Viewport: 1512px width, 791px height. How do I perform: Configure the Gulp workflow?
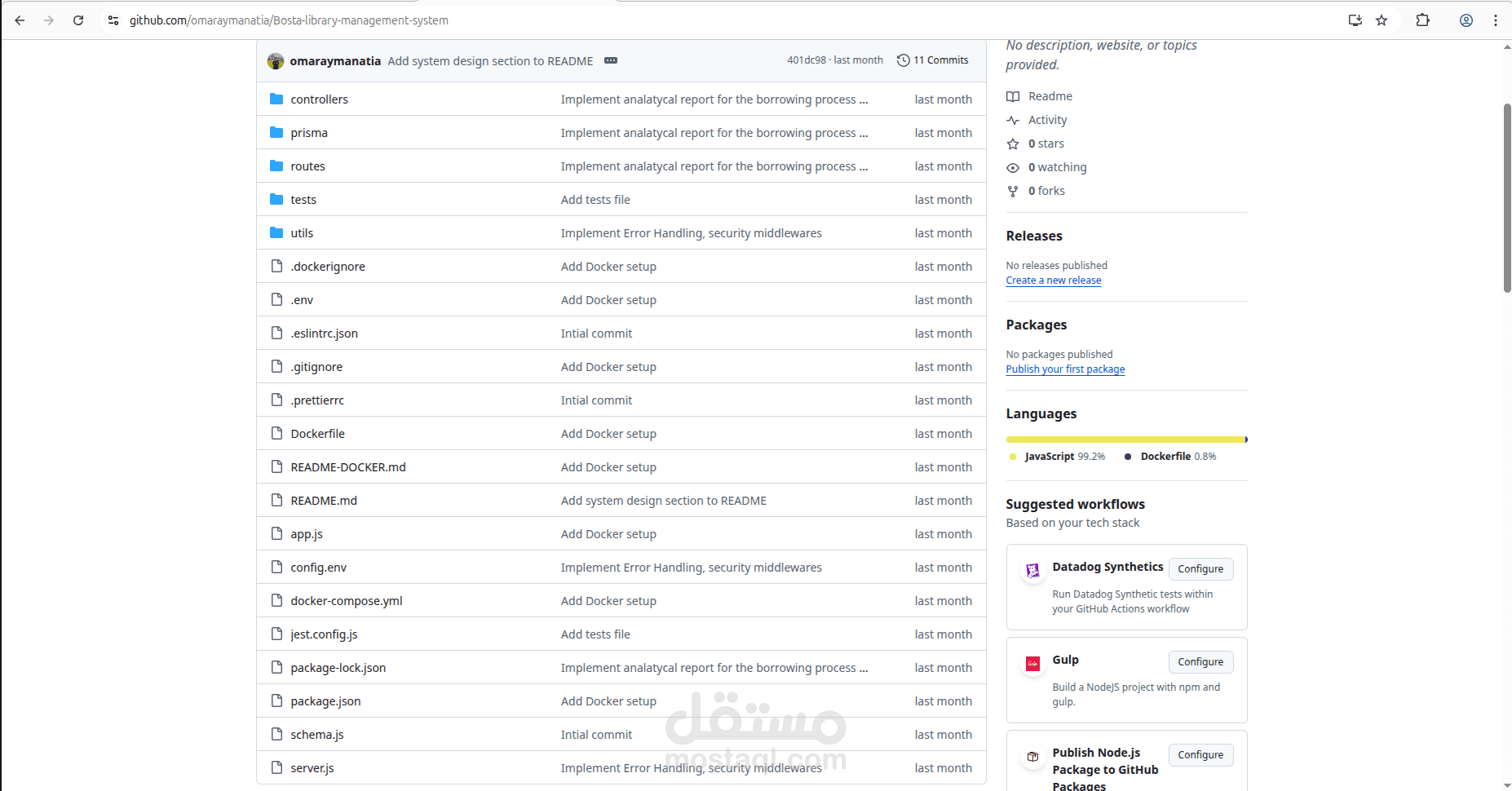click(1200, 662)
